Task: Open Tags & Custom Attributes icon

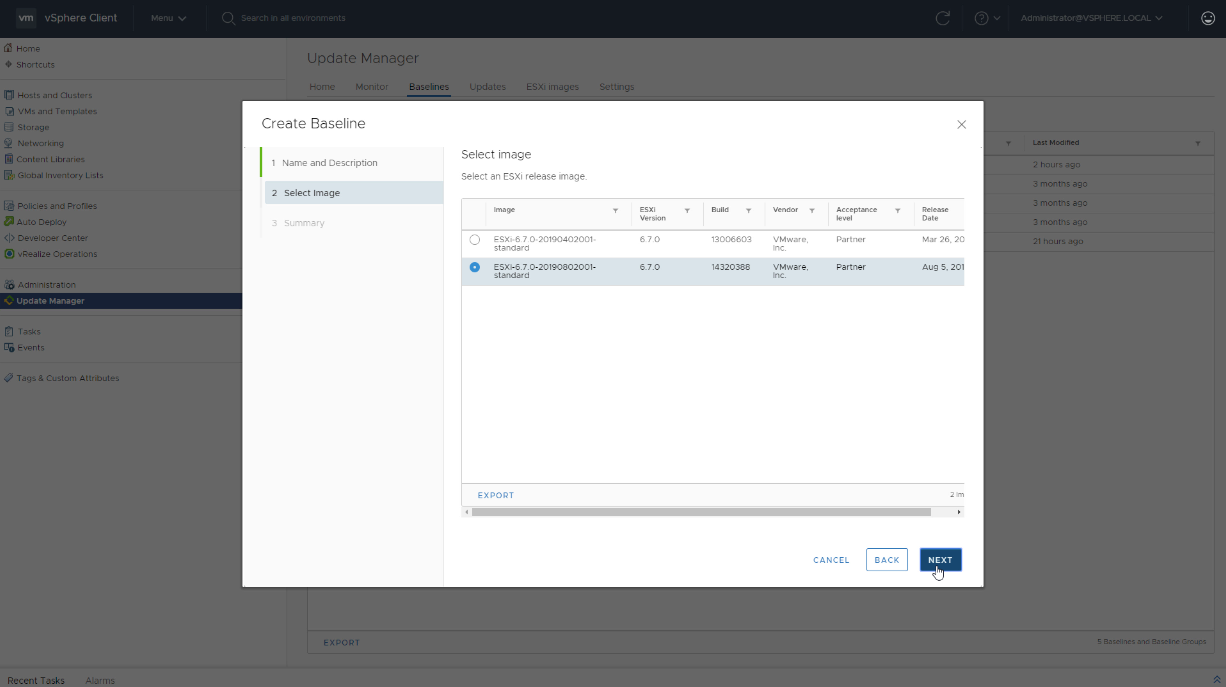Action: click(x=8, y=378)
